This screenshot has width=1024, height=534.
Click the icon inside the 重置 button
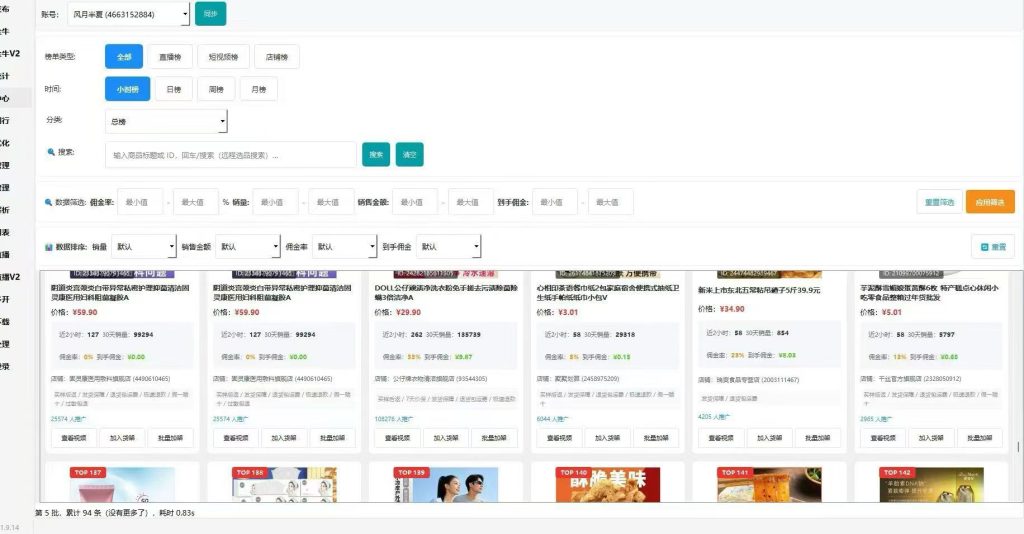pos(985,247)
